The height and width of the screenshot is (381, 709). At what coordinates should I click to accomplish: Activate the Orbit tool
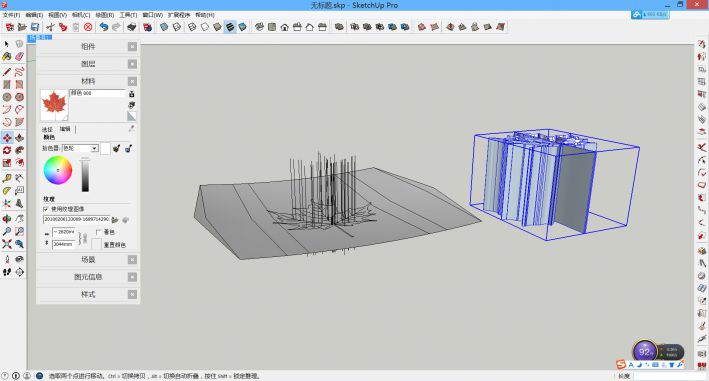pos(6,219)
